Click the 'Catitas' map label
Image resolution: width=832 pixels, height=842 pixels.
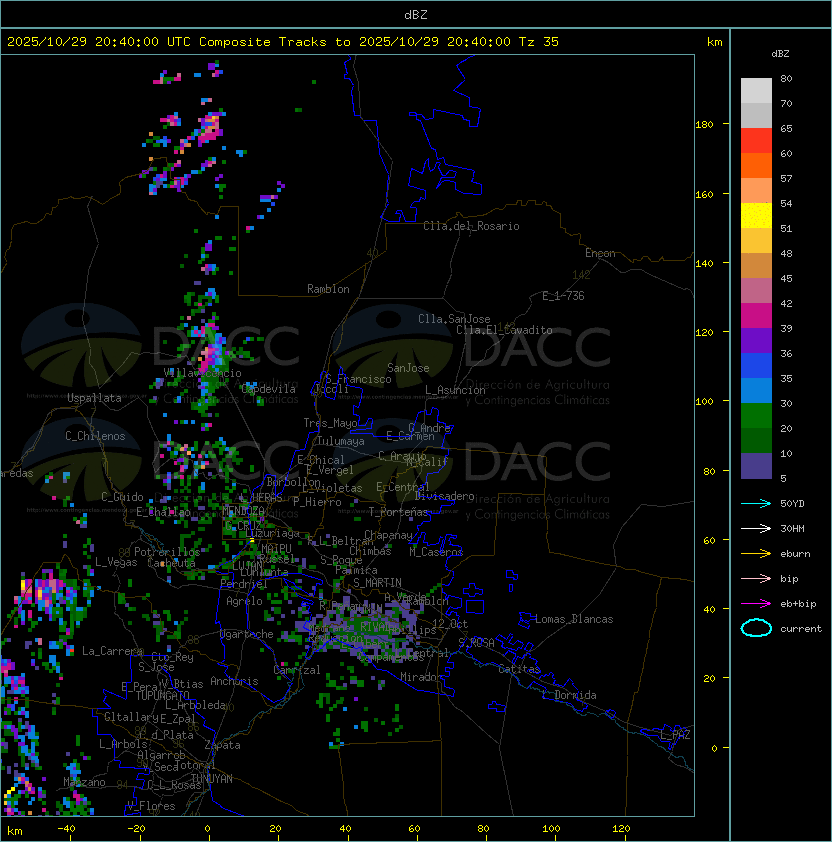tap(519, 669)
